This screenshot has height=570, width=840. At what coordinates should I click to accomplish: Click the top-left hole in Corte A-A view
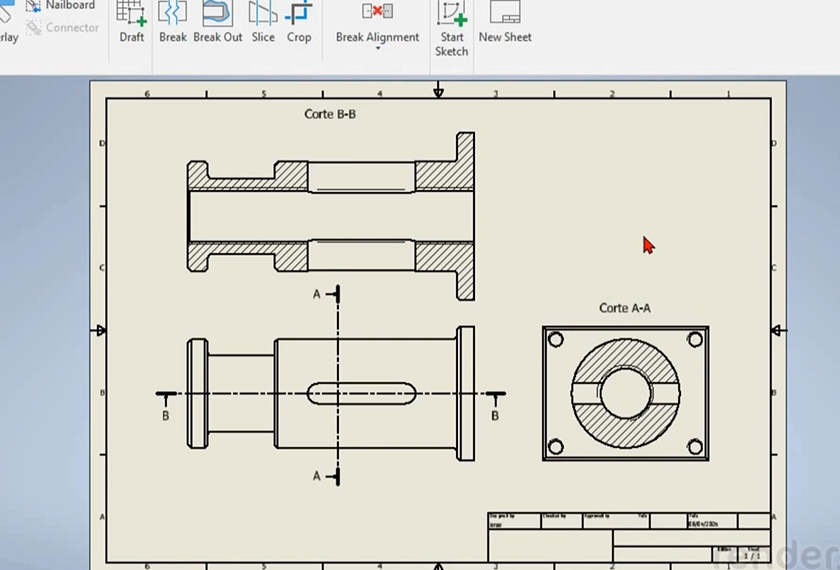pos(556,340)
